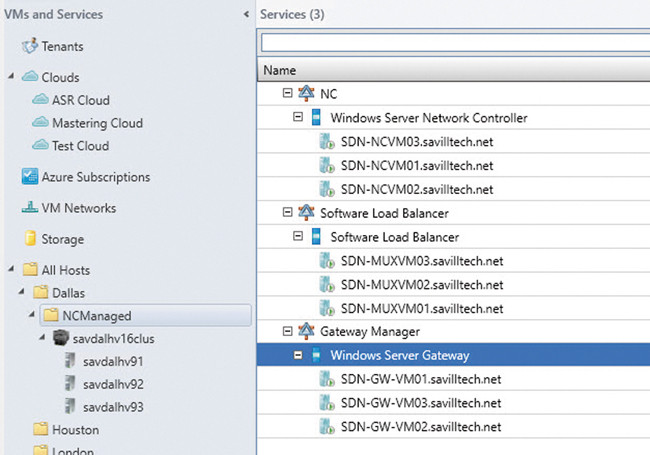650x455 pixels.
Task: Click the savdalhv92 host server icon
Action: tap(69, 383)
